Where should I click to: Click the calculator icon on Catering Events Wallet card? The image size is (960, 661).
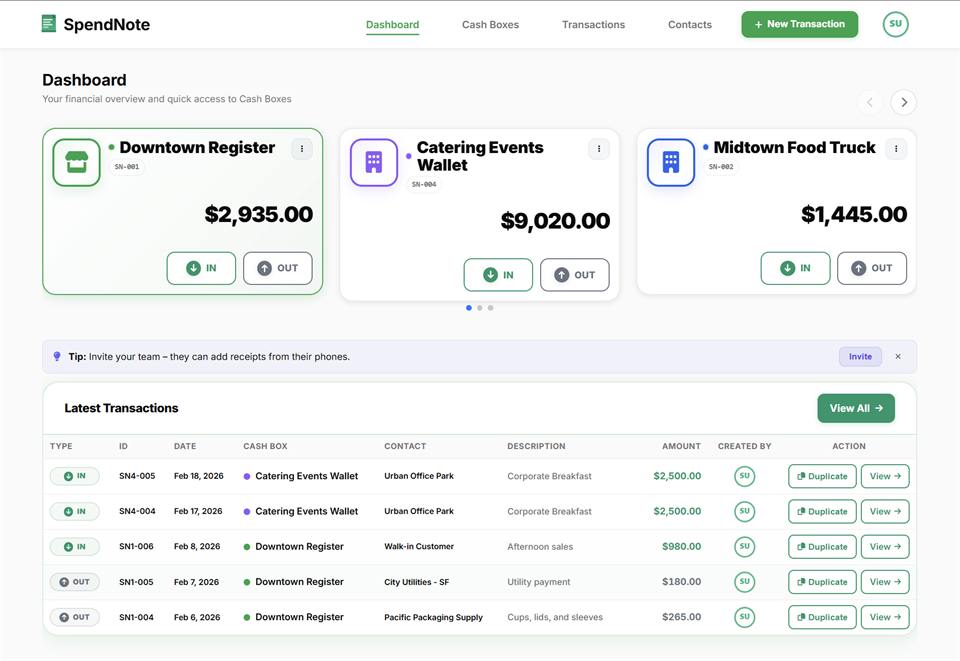pyautogui.click(x=372, y=161)
